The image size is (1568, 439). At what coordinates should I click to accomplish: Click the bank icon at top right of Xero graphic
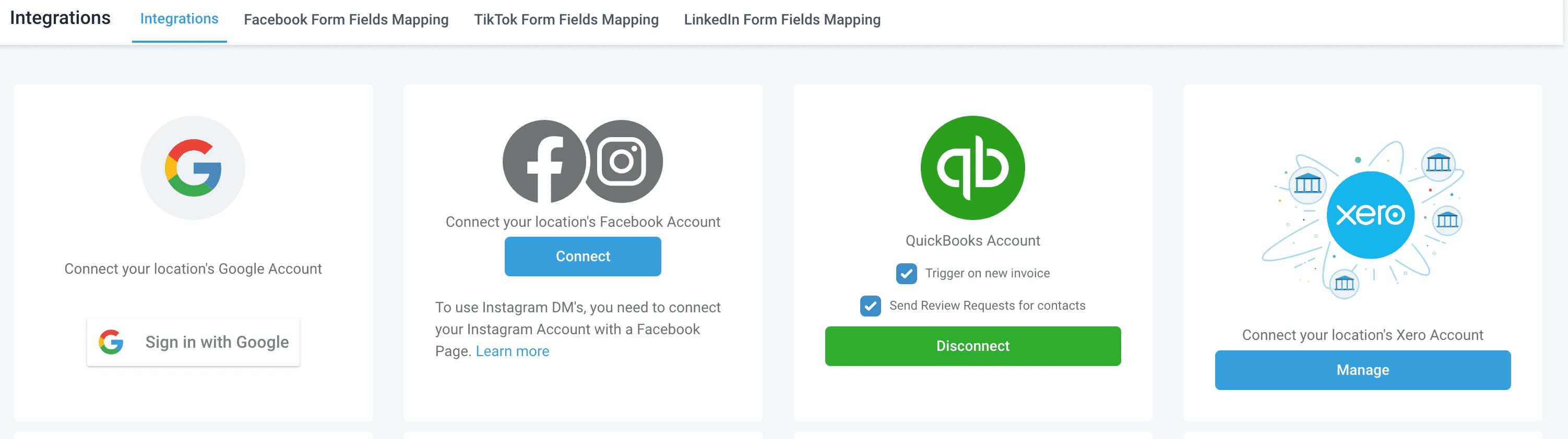tap(1439, 163)
